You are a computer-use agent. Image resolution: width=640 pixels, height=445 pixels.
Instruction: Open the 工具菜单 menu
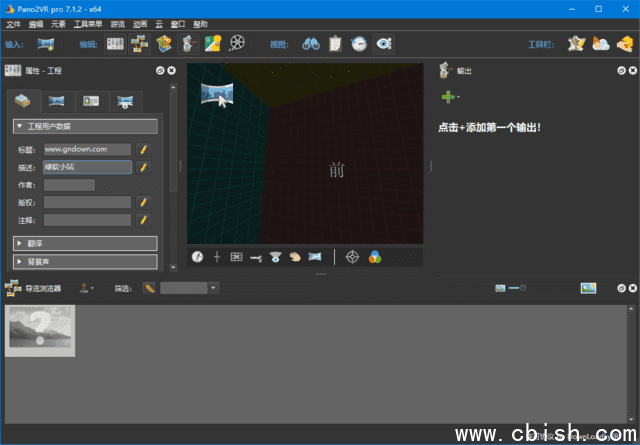point(88,23)
